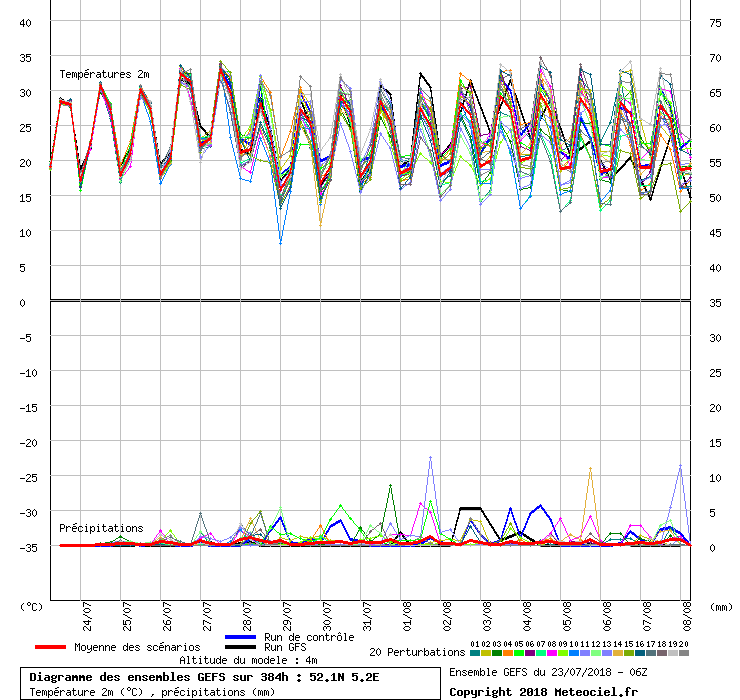Image resolution: width=740 pixels, height=700 pixels.
Task: Click perturbation 08 magenta legend swatch
Action: pos(552,653)
